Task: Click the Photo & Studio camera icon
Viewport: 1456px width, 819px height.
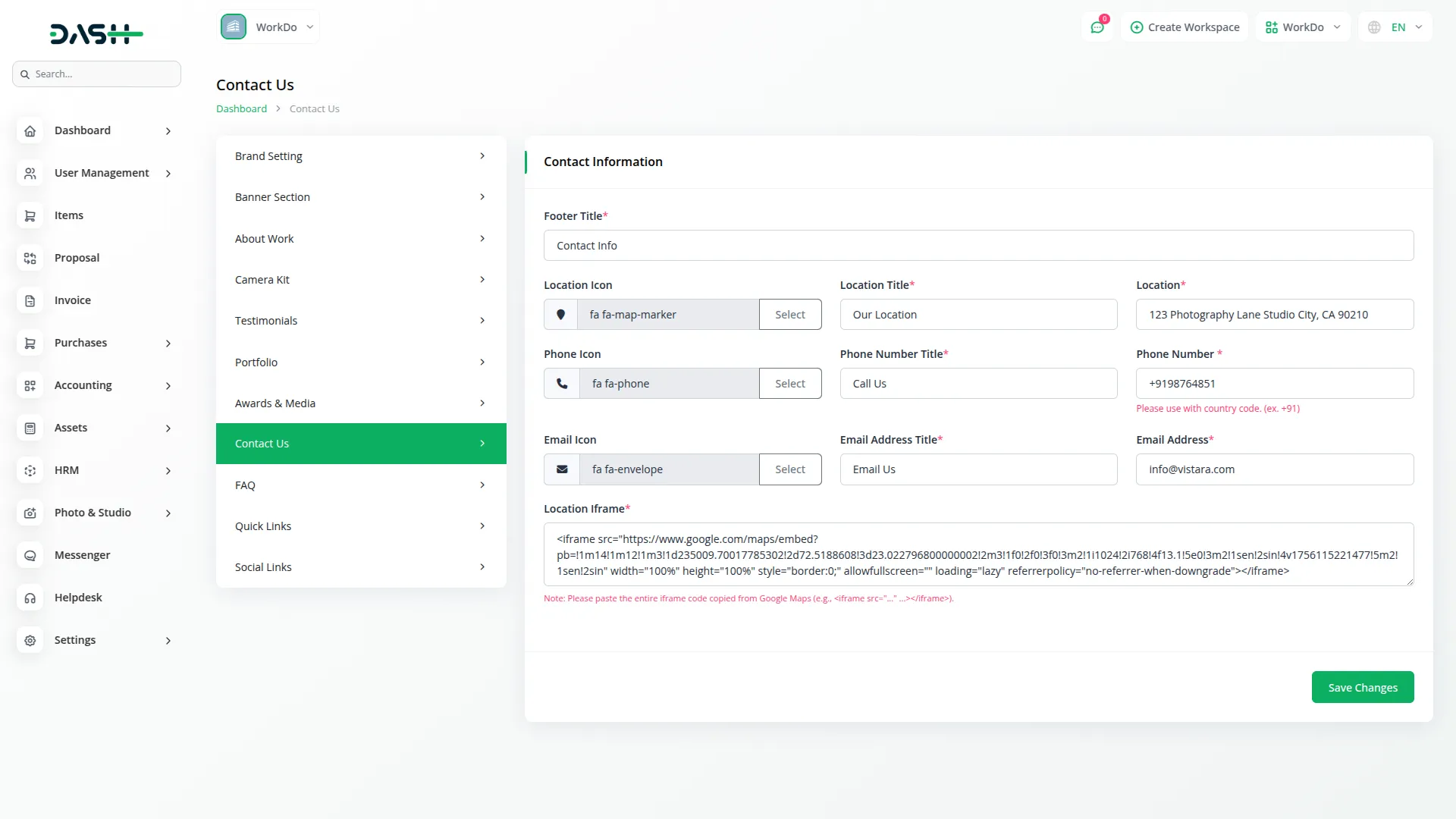Action: 30,513
